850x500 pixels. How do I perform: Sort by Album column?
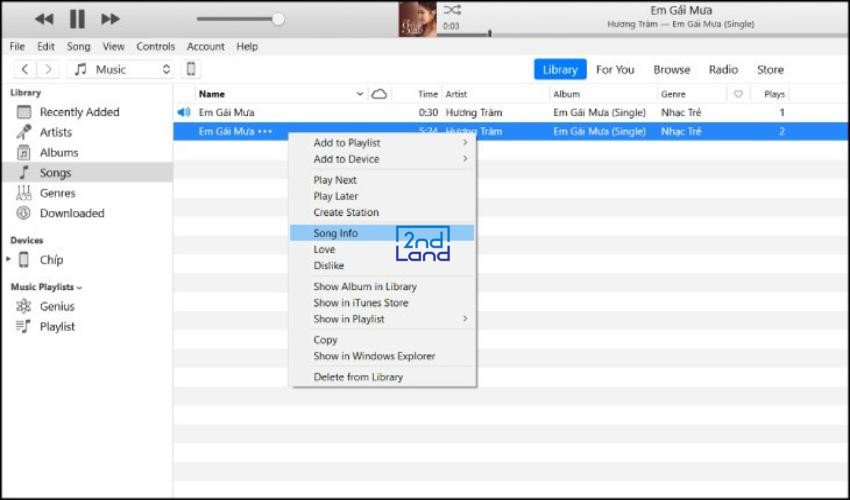(566, 94)
